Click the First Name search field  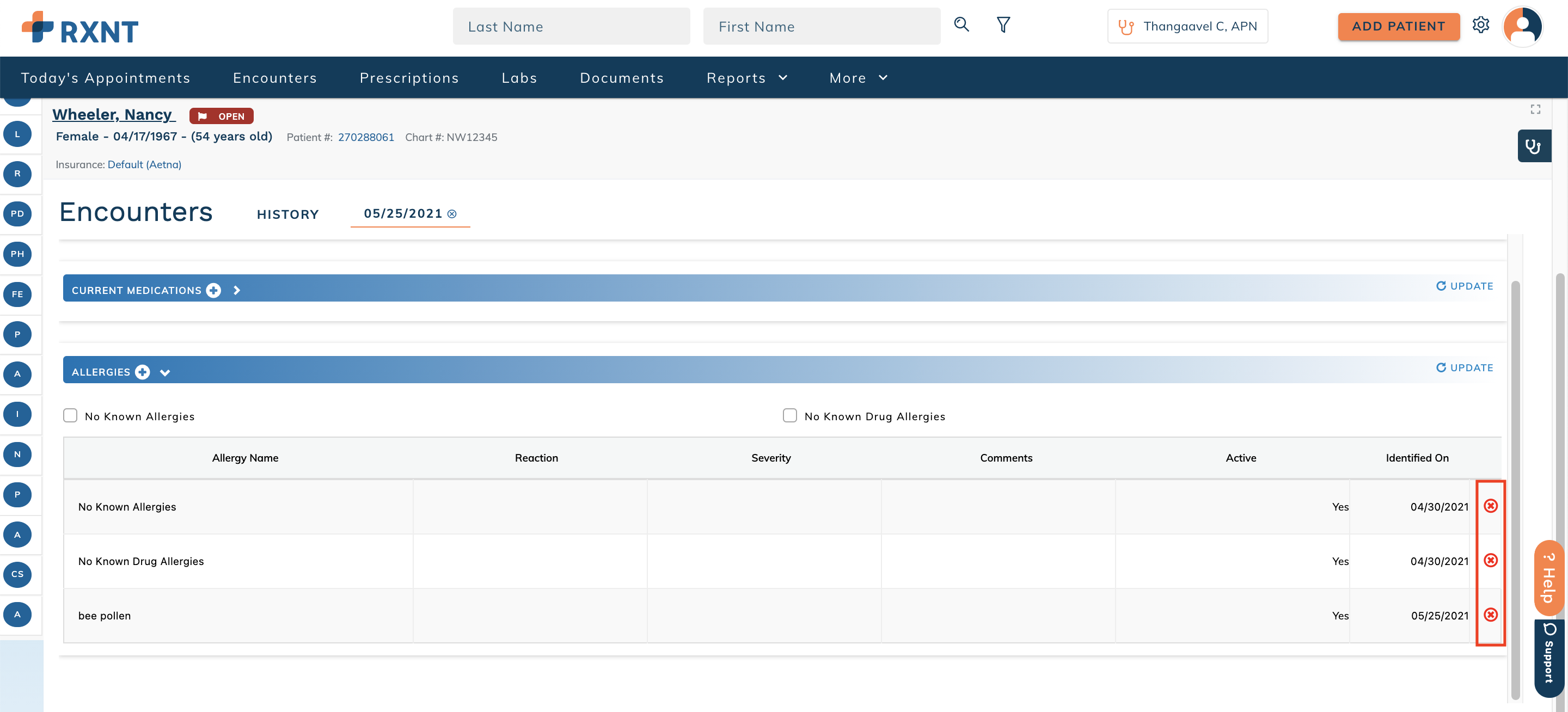click(x=821, y=26)
